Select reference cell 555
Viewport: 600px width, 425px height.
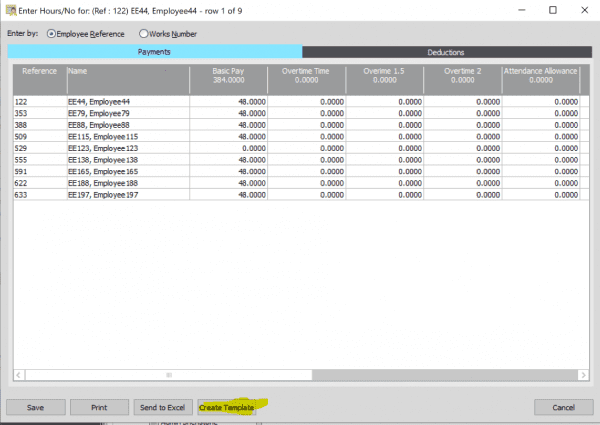(40, 160)
